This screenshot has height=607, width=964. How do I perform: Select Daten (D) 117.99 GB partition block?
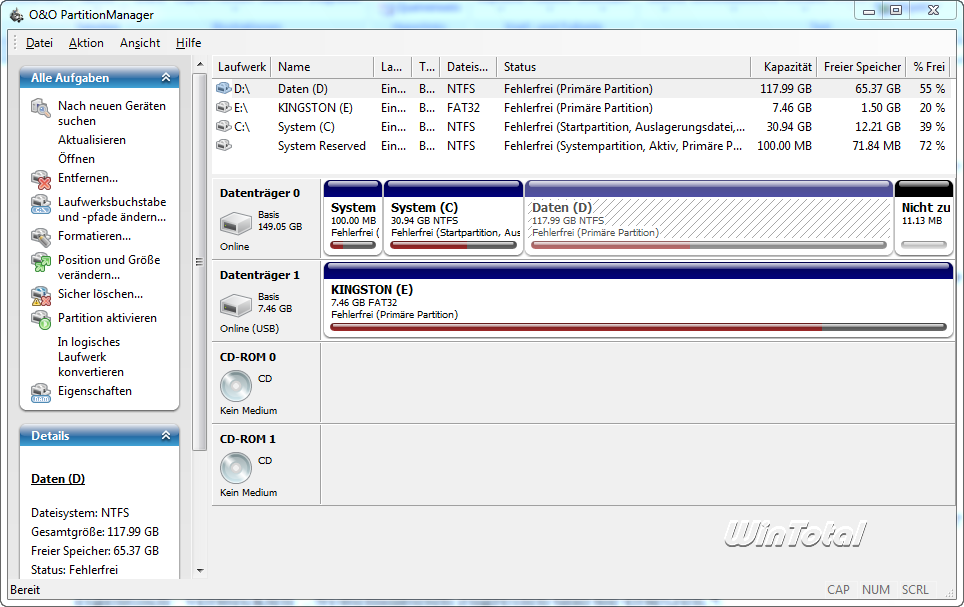point(709,218)
